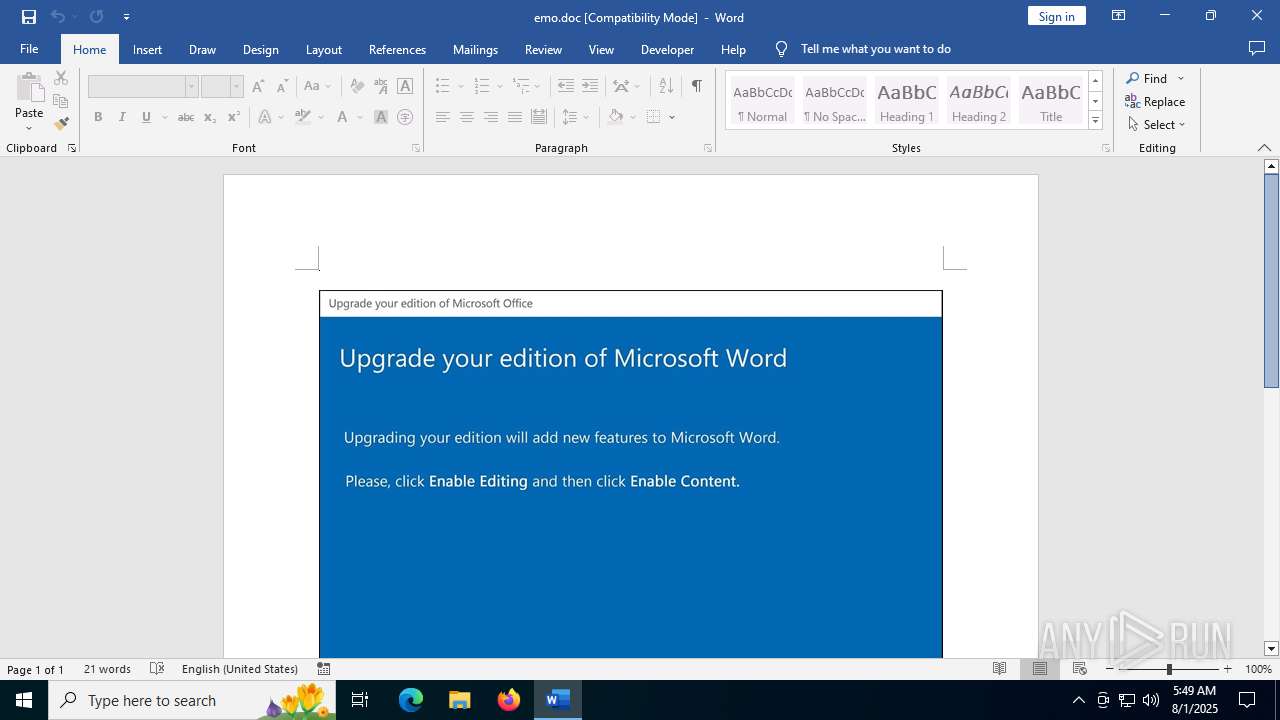Click the Copy icon in Clipboard group
The height and width of the screenshot is (720, 1280).
pyautogui.click(x=61, y=101)
